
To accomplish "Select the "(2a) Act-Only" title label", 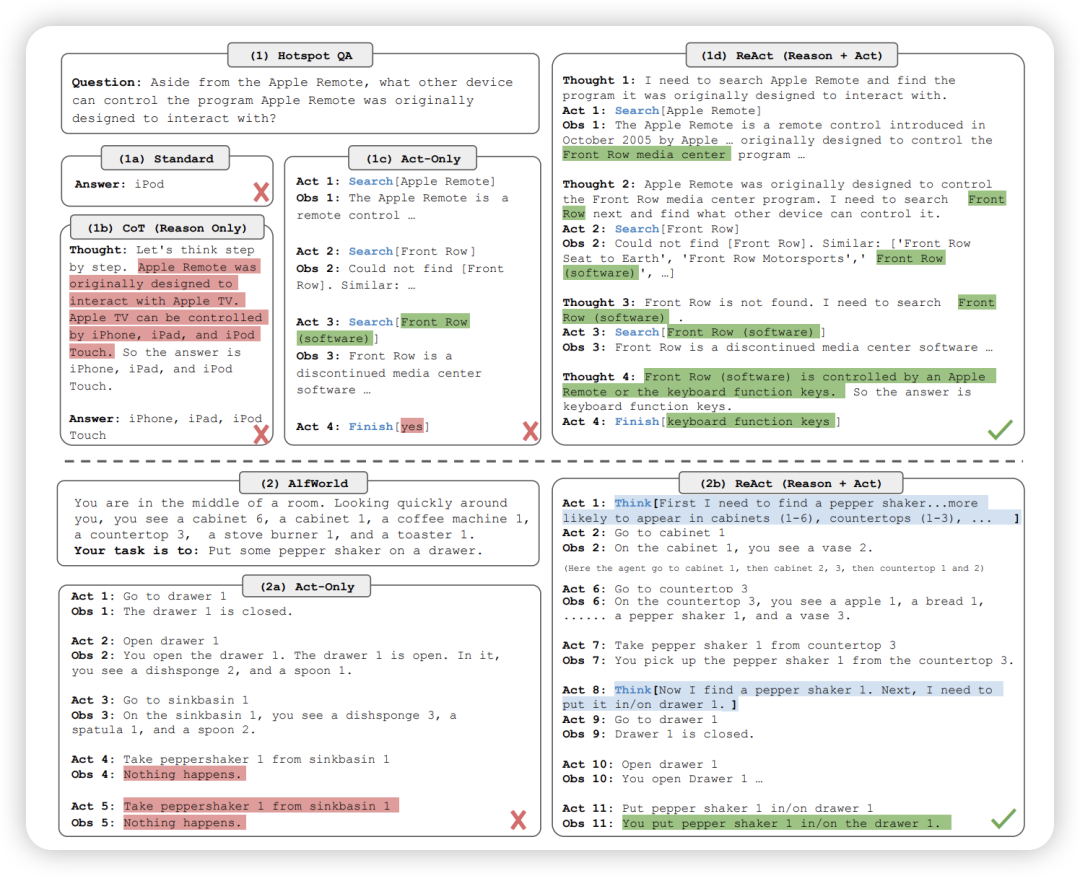I will [307, 587].
